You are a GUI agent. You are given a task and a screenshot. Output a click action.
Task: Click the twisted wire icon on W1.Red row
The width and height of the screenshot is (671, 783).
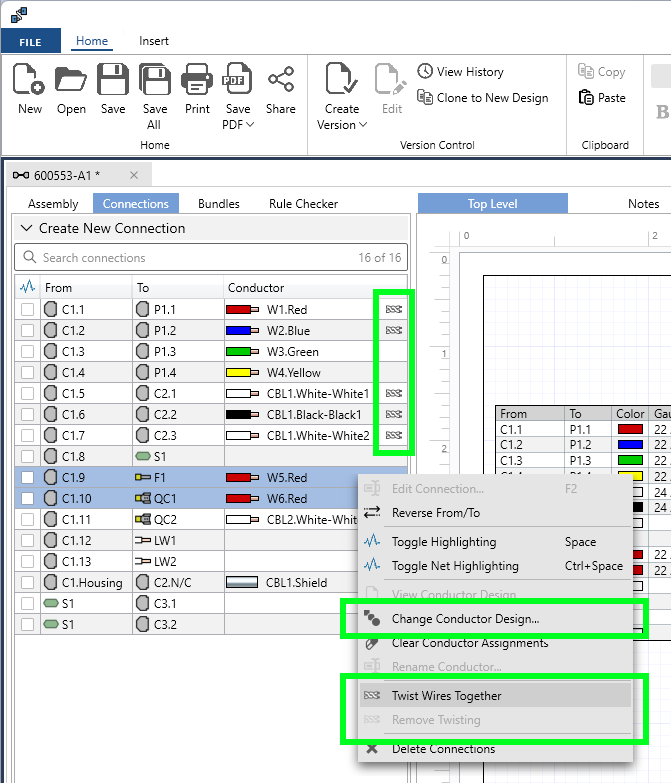click(x=393, y=310)
